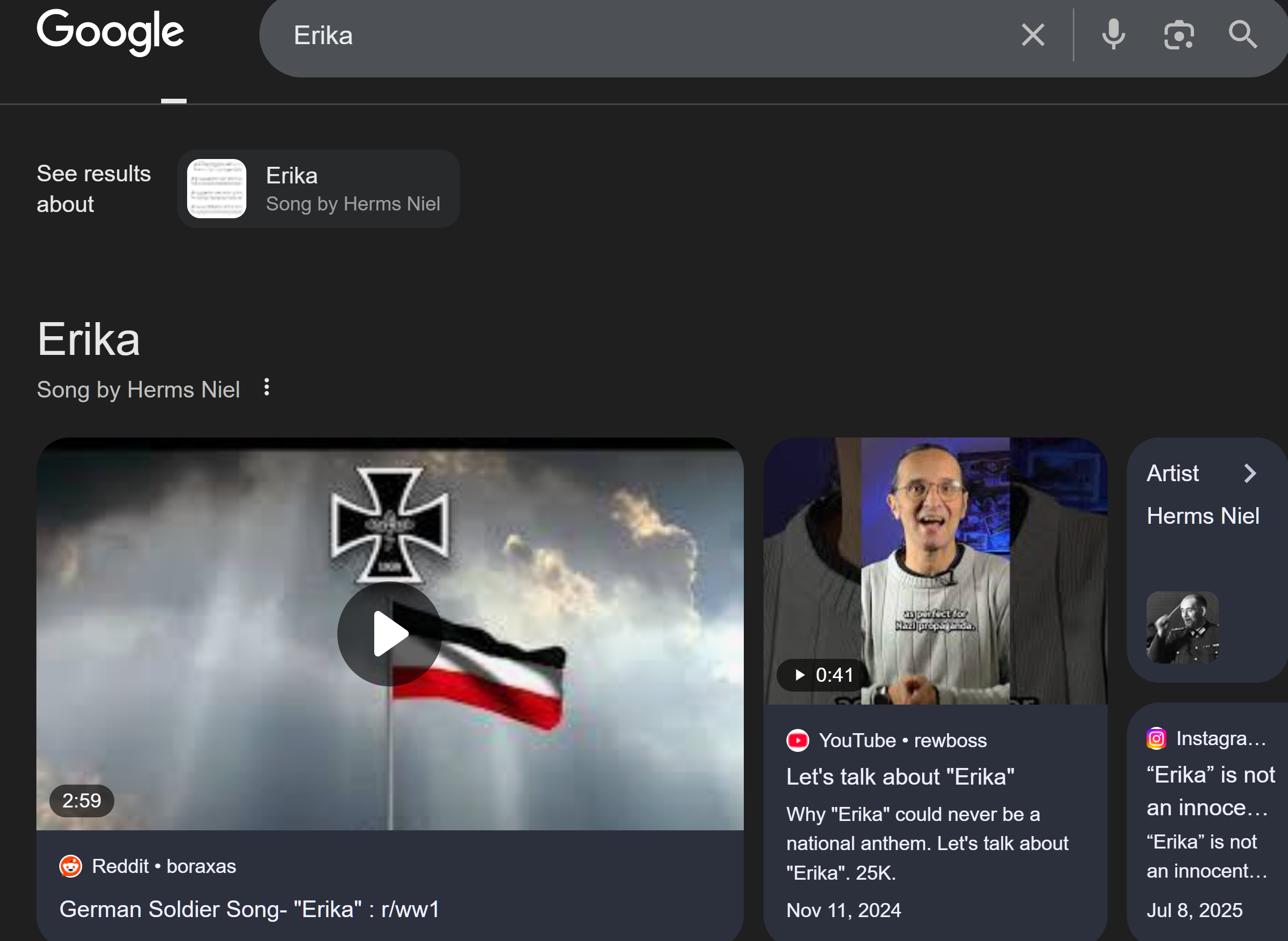
Task: Open German Soldier Song "Erika" r/ww1 link
Action: click(249, 910)
